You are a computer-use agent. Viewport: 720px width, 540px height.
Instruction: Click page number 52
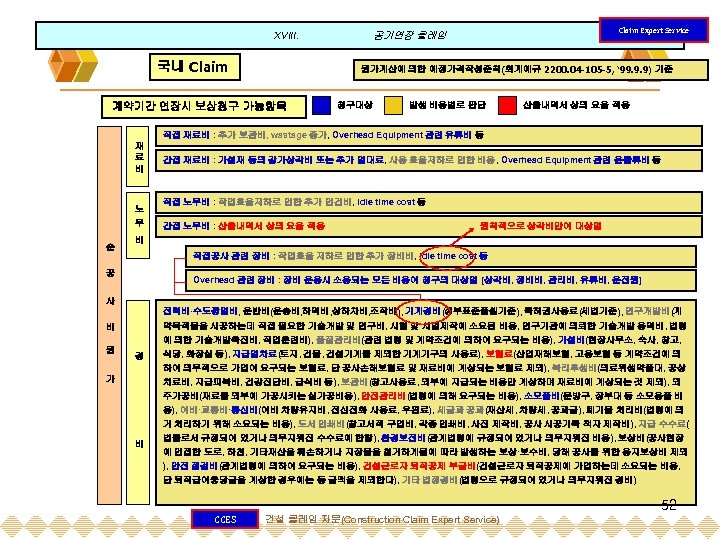669,505
